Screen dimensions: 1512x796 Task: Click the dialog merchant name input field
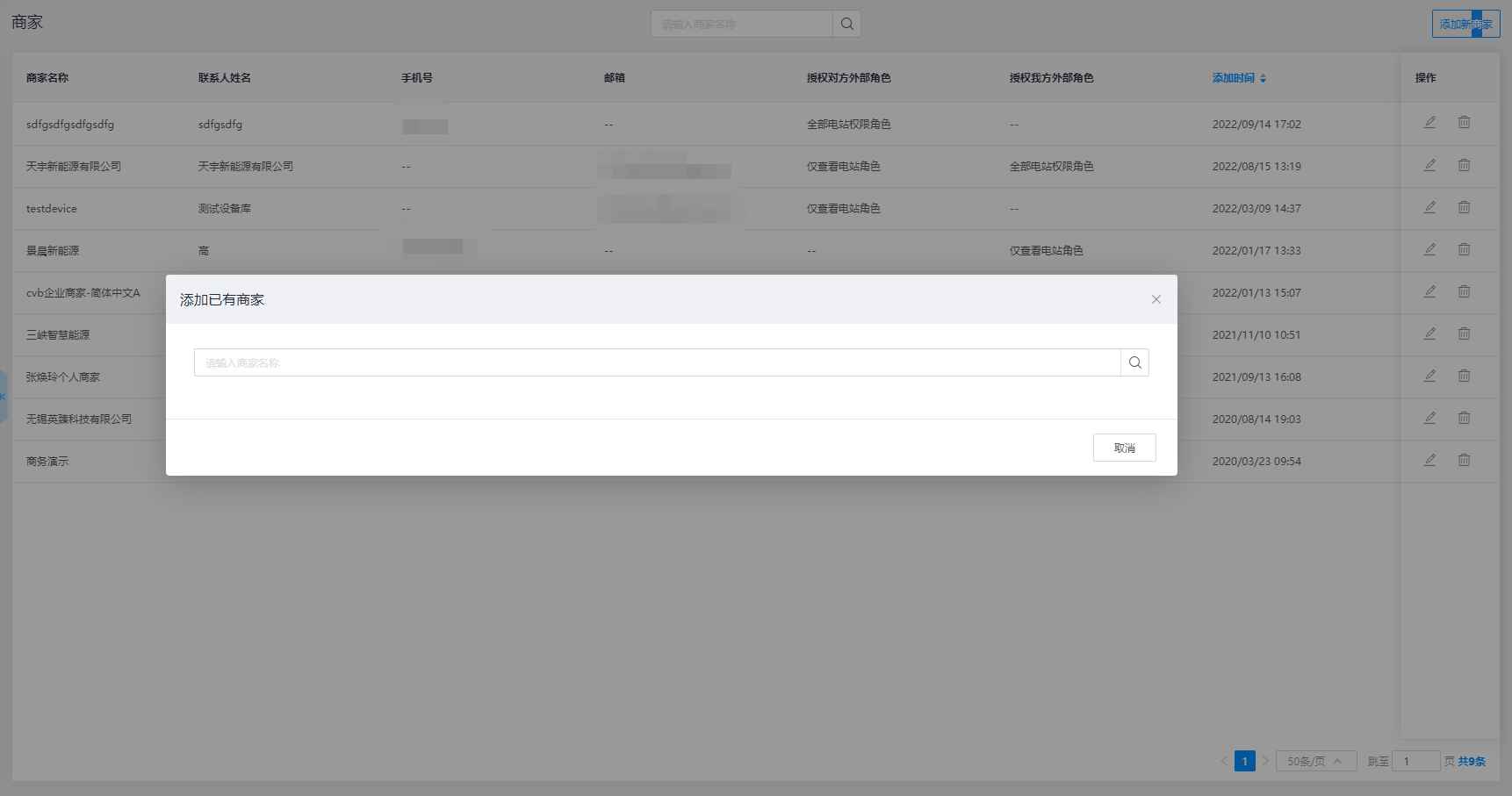[x=657, y=362]
